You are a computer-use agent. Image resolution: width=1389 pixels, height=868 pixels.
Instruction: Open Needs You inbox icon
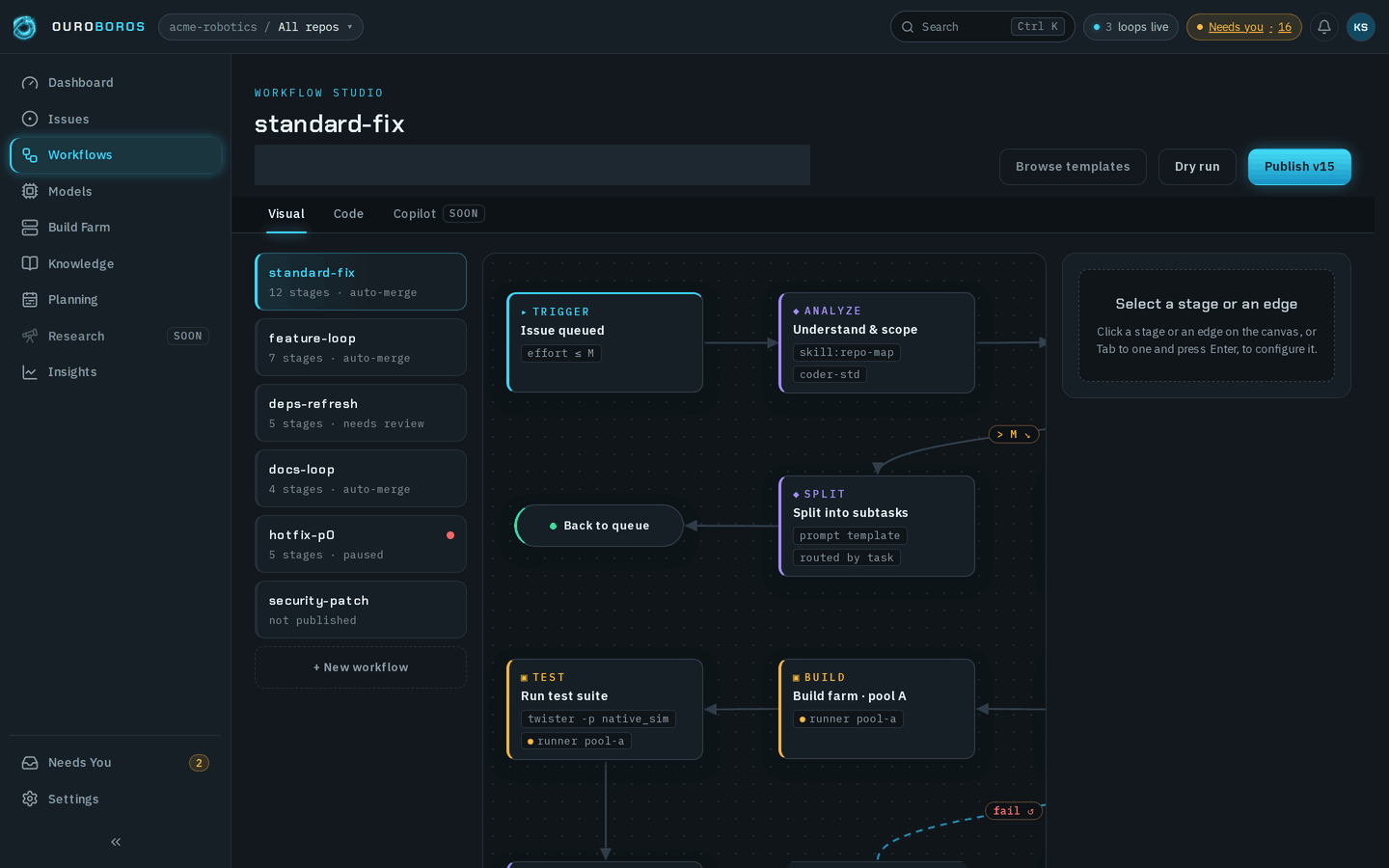click(30, 763)
